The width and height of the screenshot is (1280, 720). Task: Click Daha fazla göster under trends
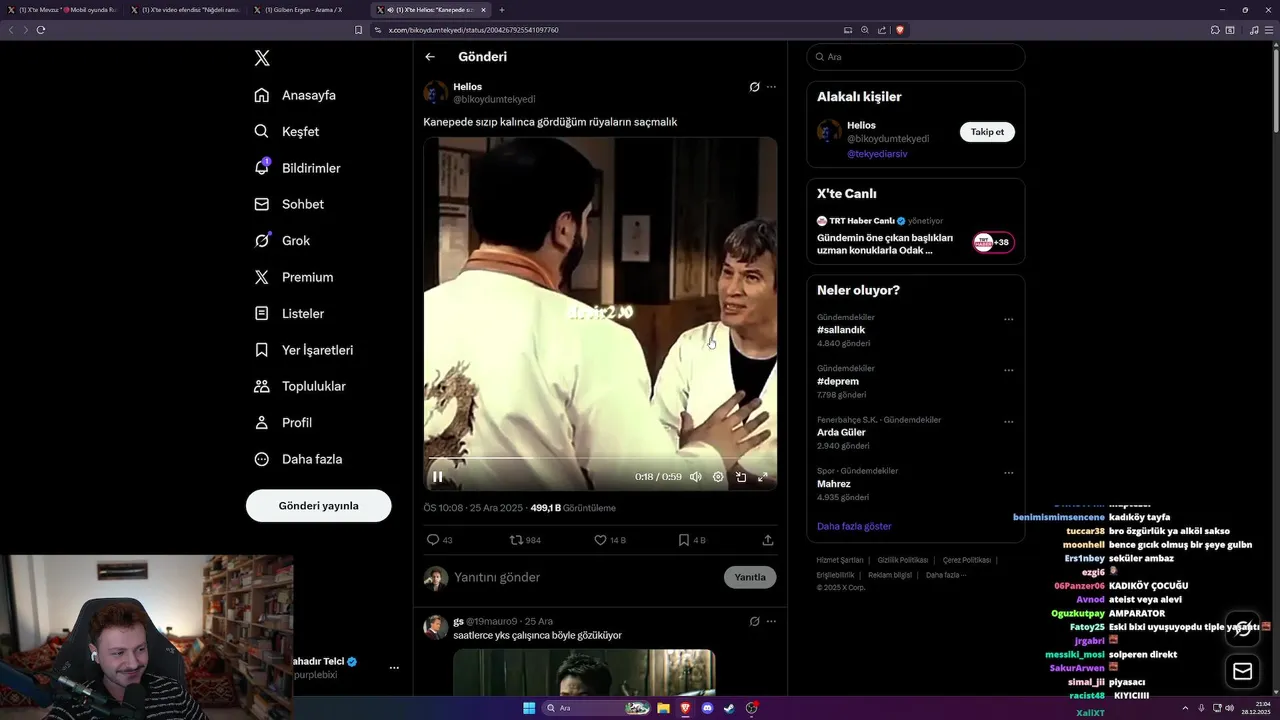(854, 526)
